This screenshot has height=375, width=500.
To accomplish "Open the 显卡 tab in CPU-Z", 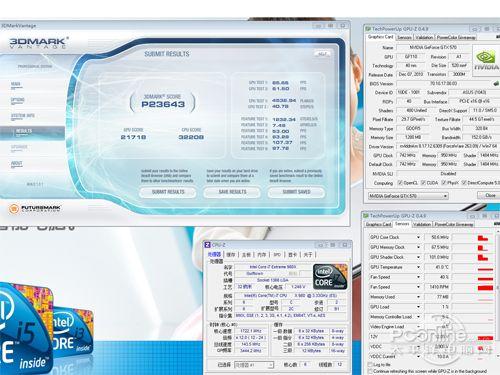I will [x=292, y=255].
